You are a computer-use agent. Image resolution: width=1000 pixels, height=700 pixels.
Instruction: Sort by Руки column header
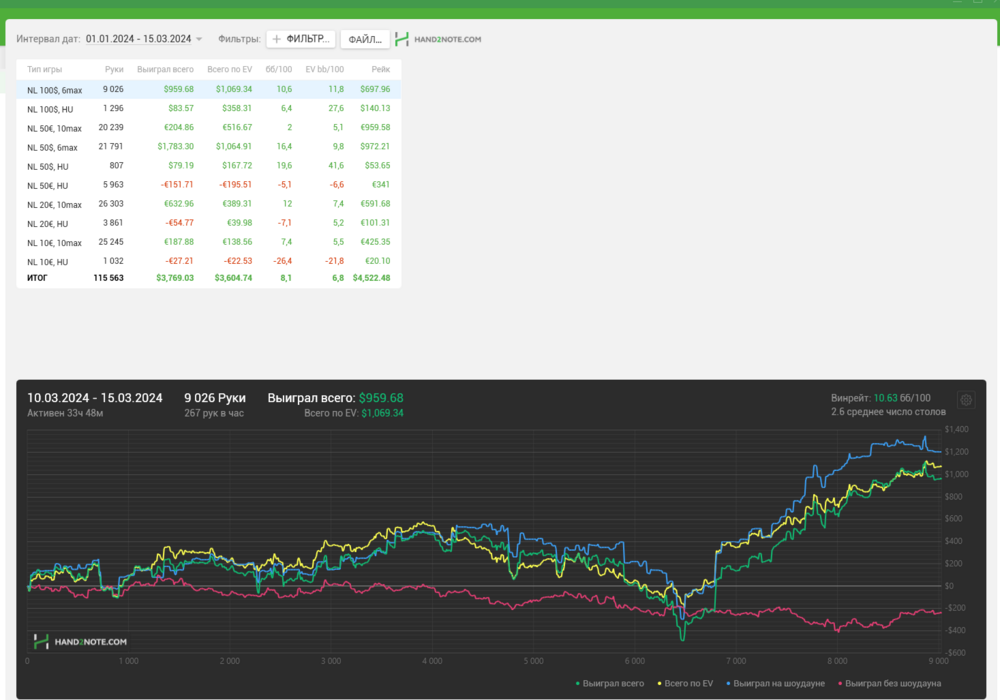(x=114, y=69)
